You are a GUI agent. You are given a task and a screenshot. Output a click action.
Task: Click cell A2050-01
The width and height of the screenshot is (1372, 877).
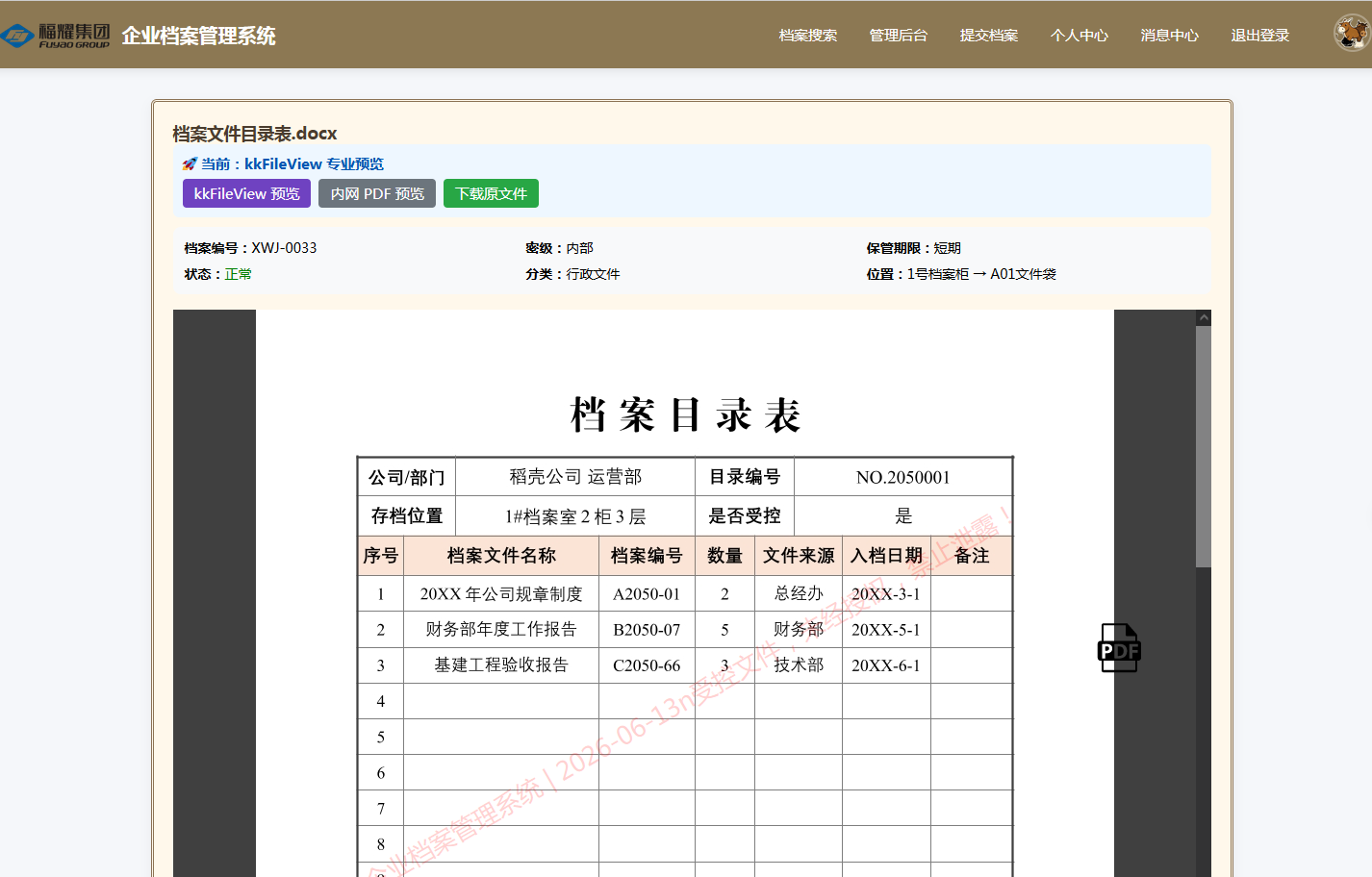647,594
